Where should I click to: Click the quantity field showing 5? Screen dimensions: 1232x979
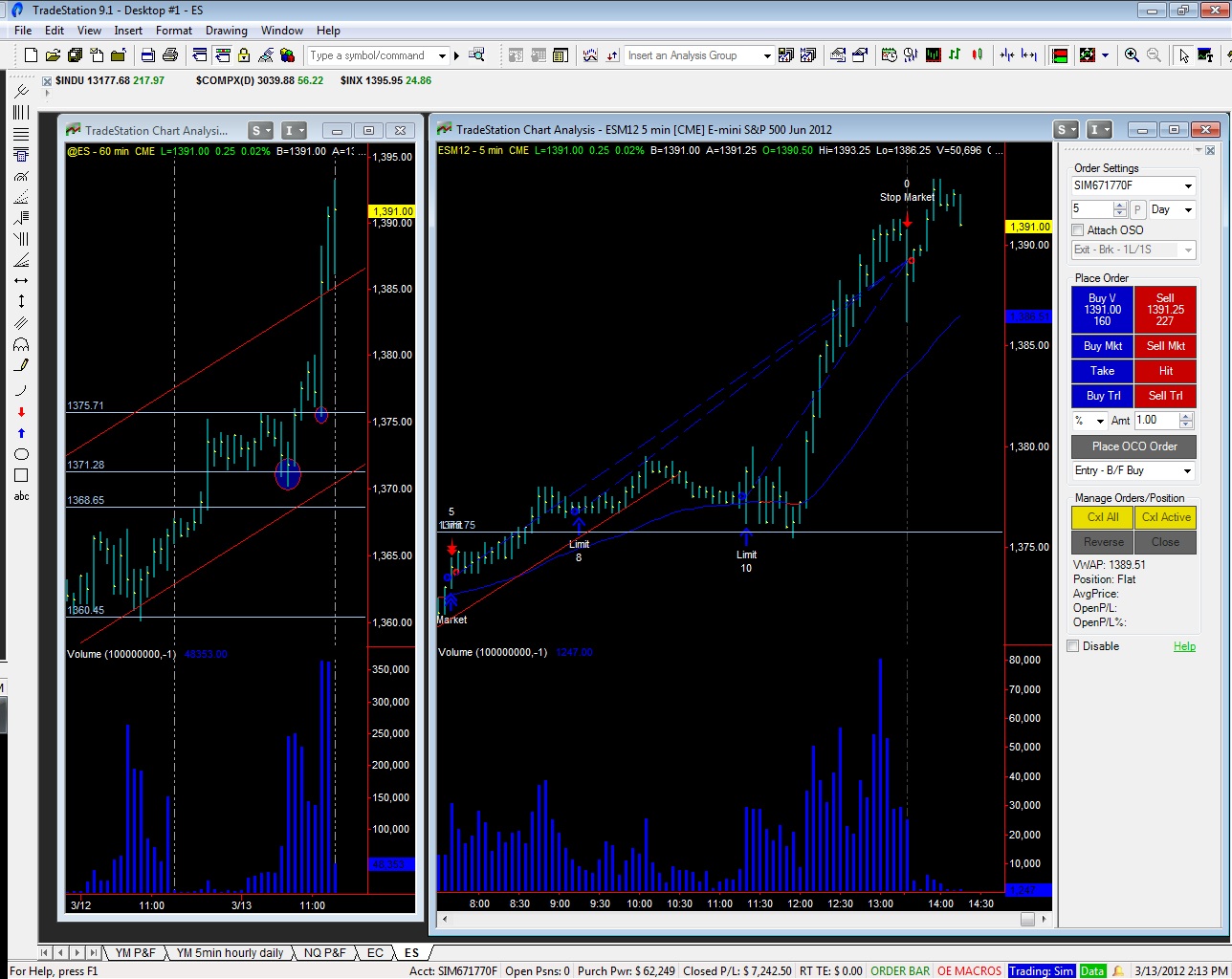1092,209
